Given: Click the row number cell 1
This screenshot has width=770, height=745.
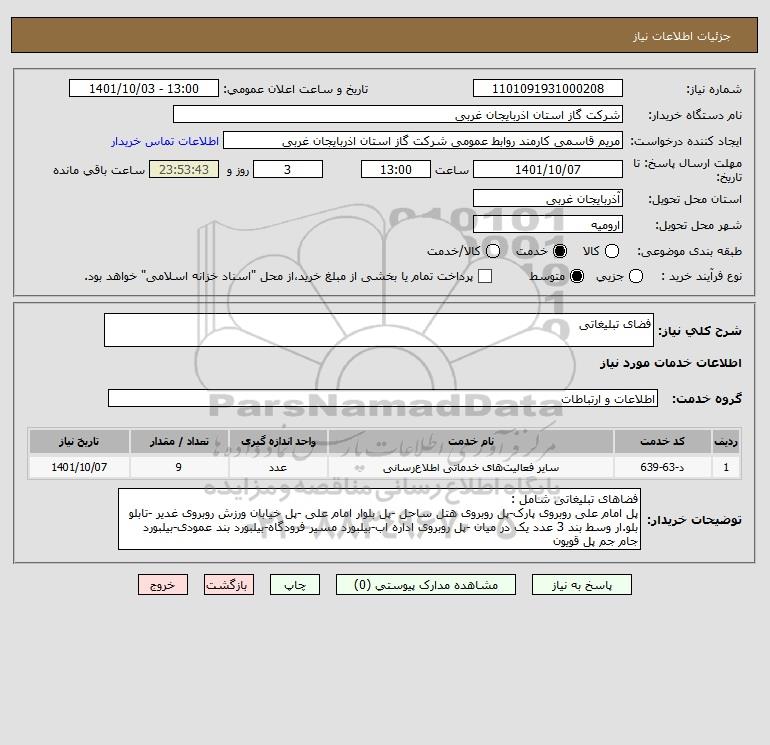Looking at the screenshot, I should tap(726, 467).
